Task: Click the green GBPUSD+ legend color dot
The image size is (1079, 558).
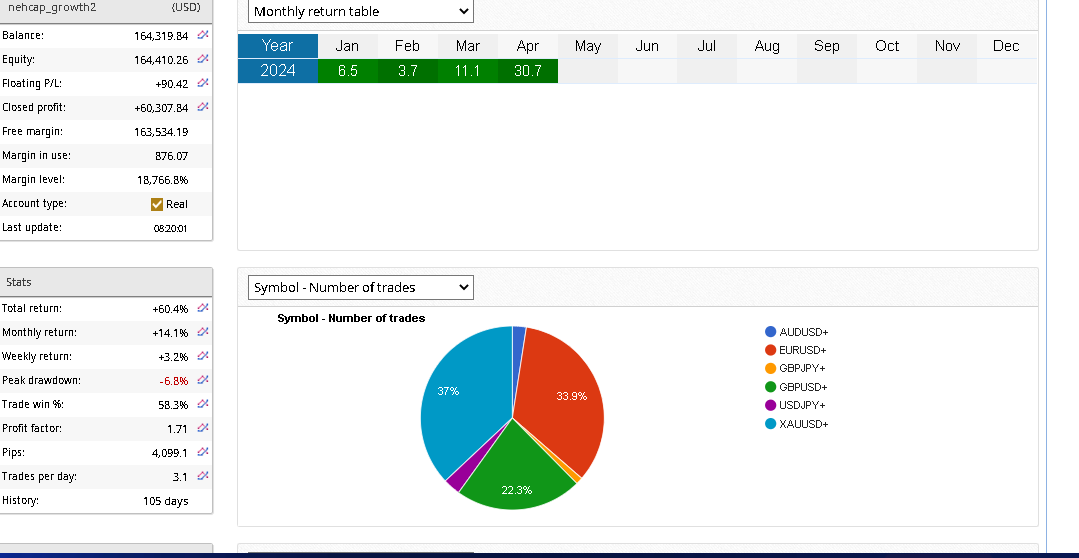Action: tap(770, 387)
